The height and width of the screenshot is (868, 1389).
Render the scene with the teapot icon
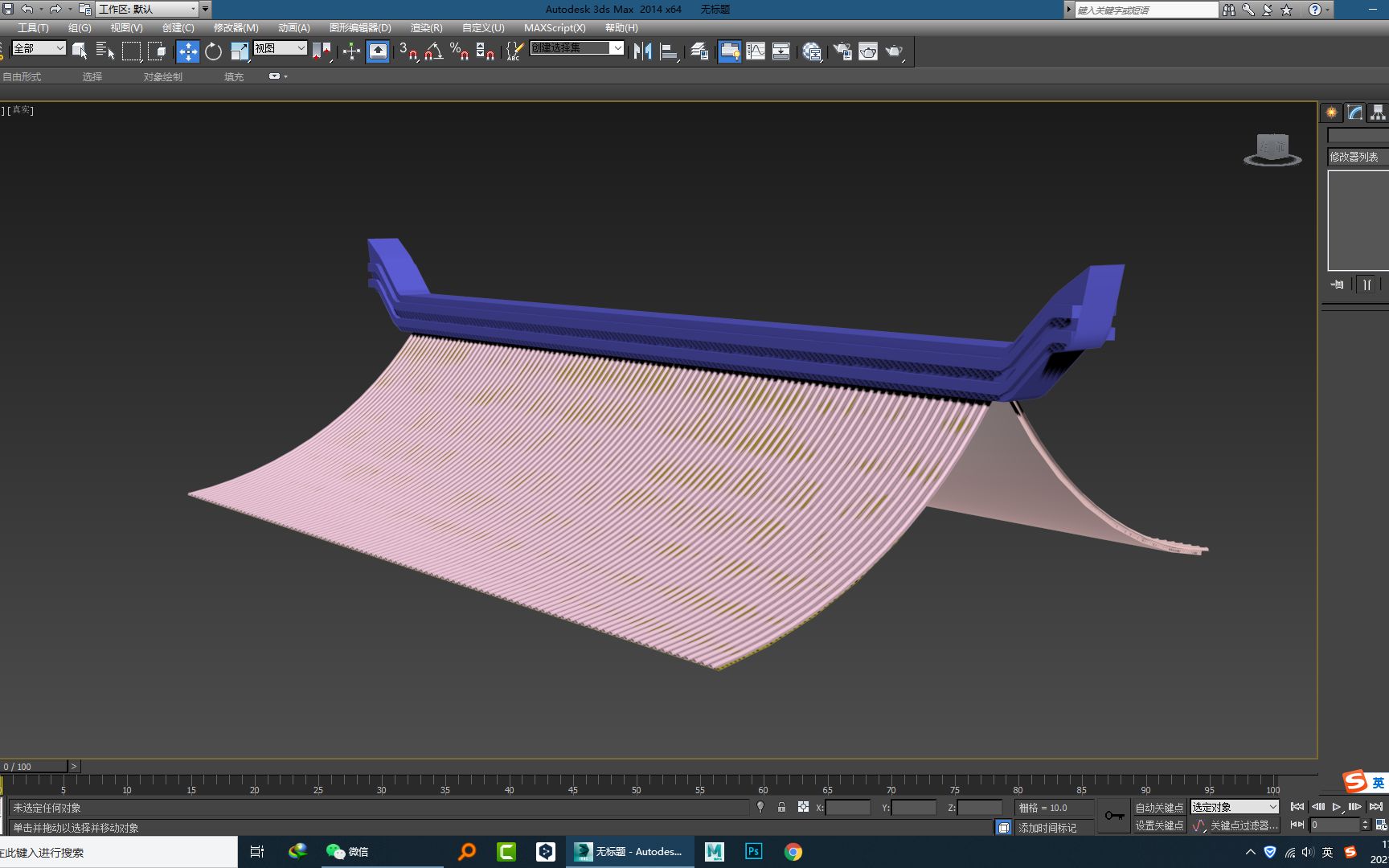(x=895, y=51)
